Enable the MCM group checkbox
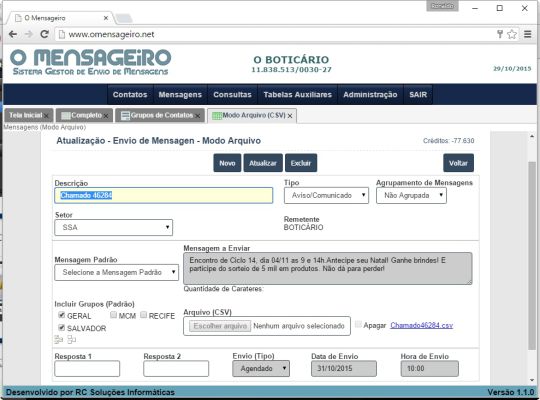 [x=114, y=315]
